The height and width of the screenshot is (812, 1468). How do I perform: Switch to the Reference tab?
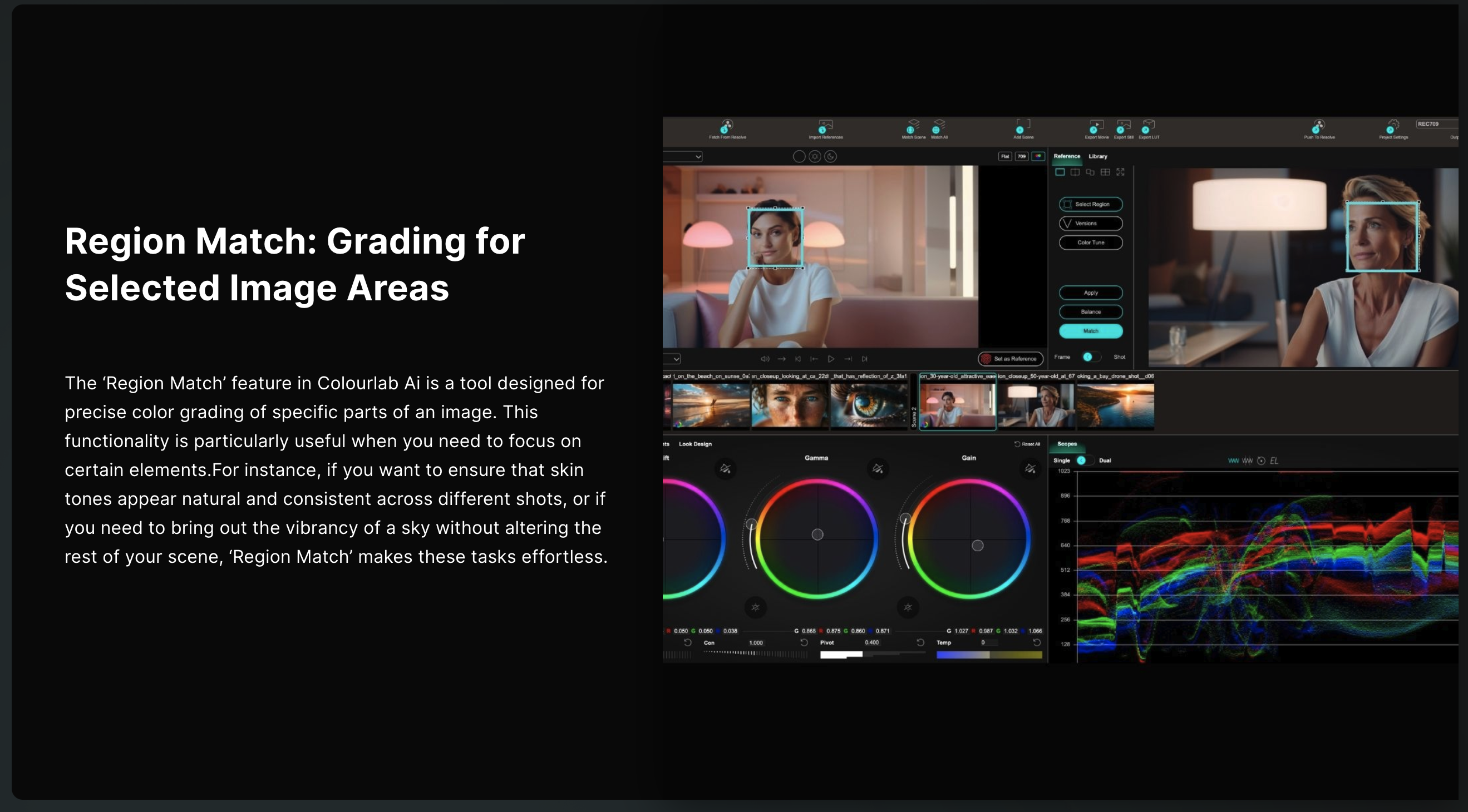click(x=1066, y=156)
